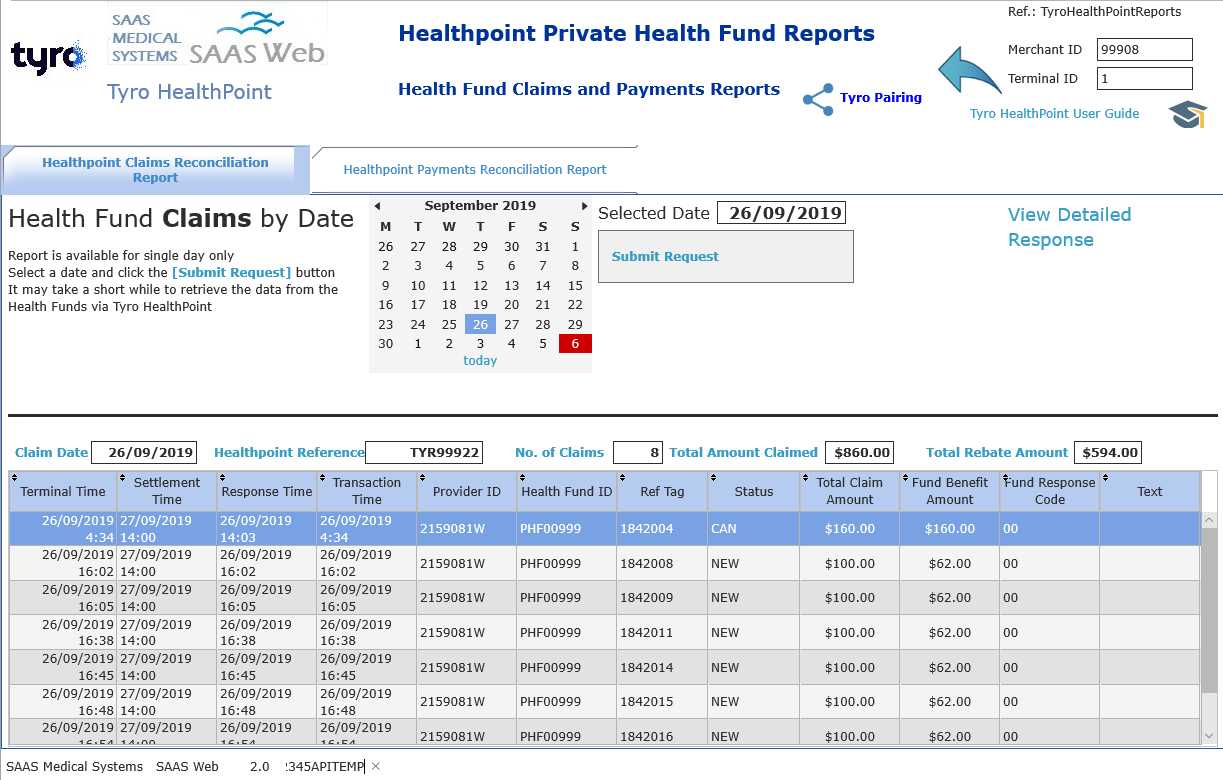1223x780 pixels.
Task: Click SAAS Medical Systems bottom bar label
Action: tap(75, 767)
